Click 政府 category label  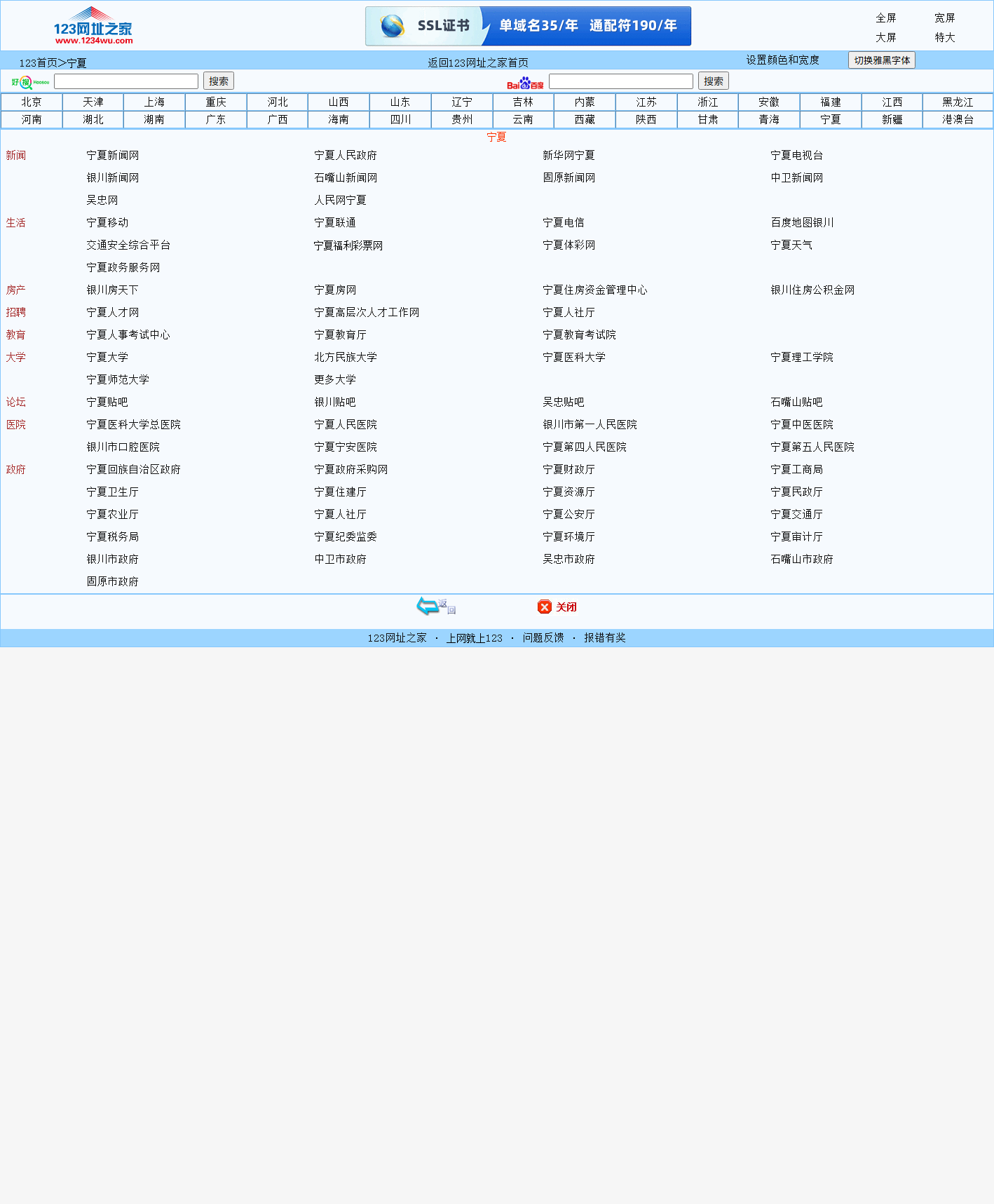click(x=16, y=470)
